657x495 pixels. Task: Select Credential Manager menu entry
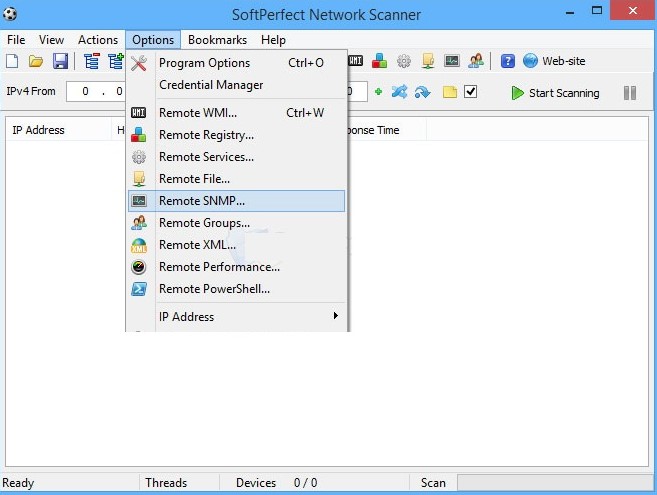click(x=236, y=85)
